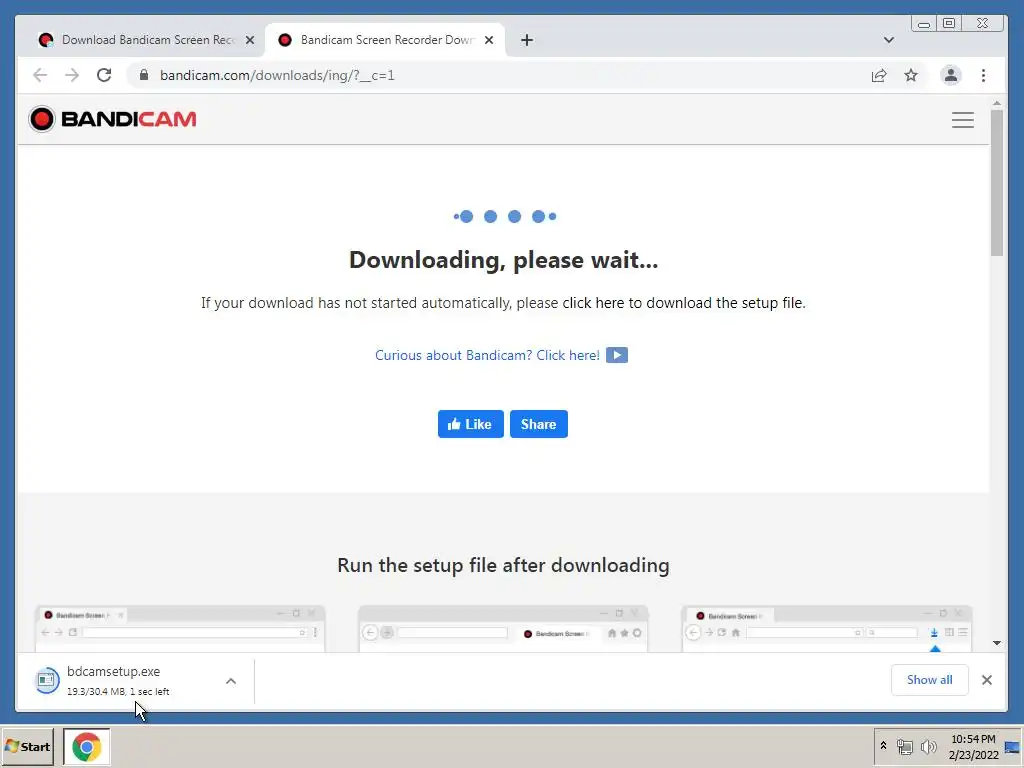Open the Chrome profile avatar icon
1024x768 pixels.
950,75
